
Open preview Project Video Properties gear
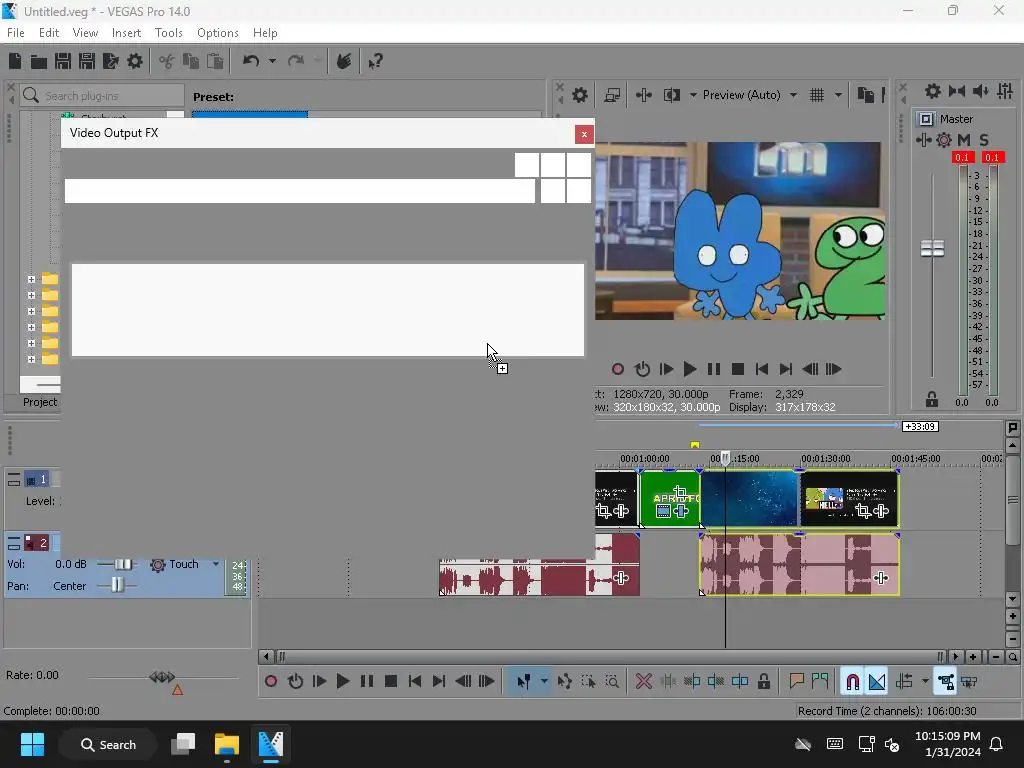579,95
